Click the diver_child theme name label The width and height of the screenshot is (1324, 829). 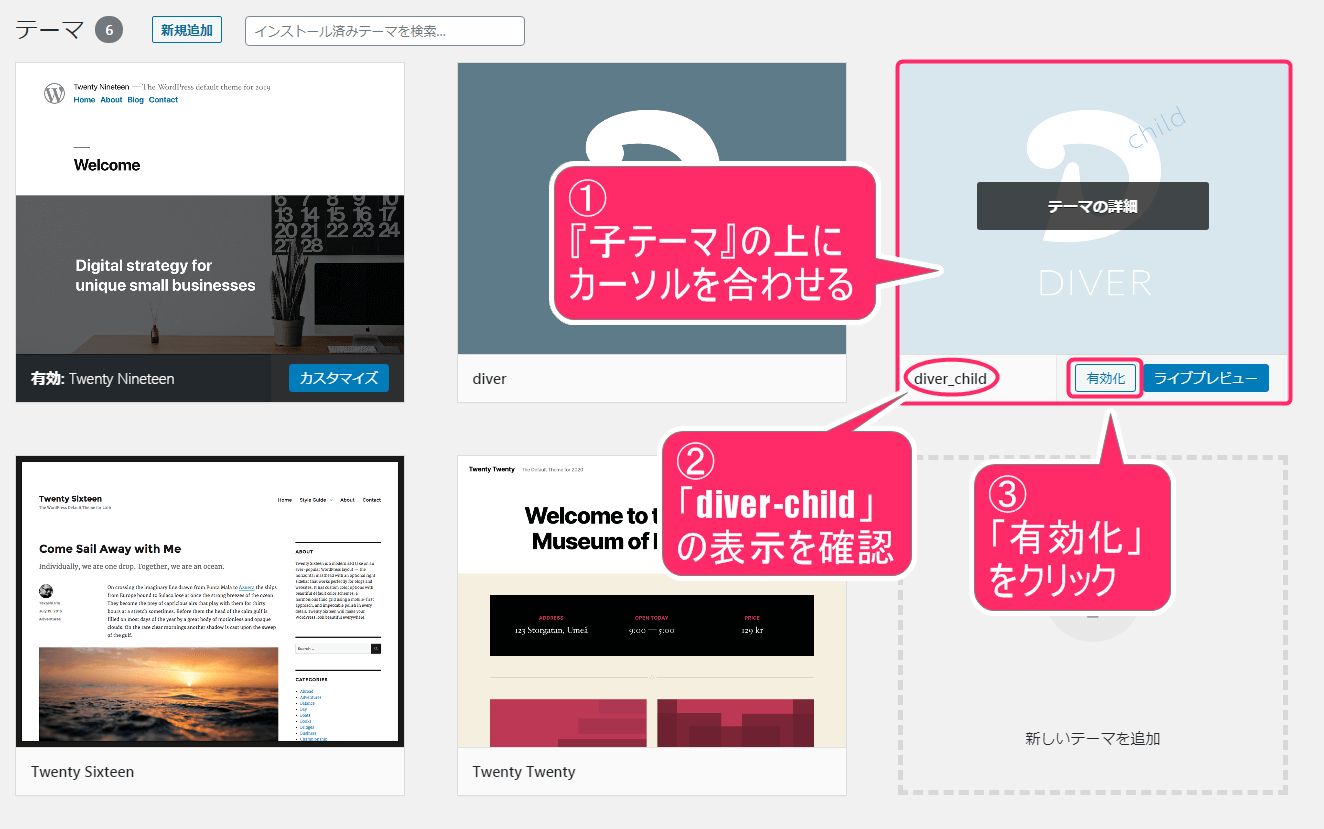coord(950,378)
